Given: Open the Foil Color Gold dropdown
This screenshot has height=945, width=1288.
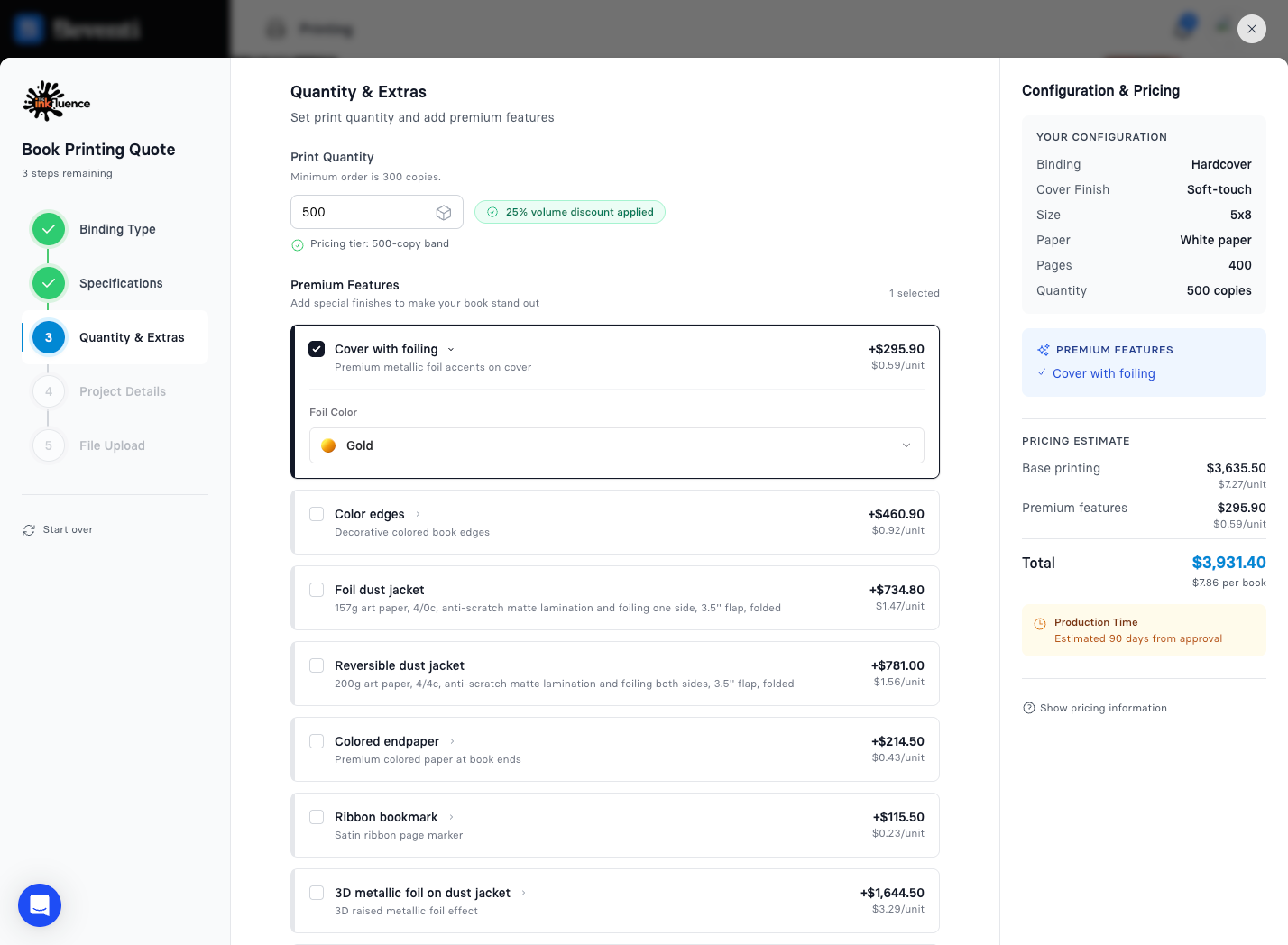Looking at the screenshot, I should click(x=617, y=445).
